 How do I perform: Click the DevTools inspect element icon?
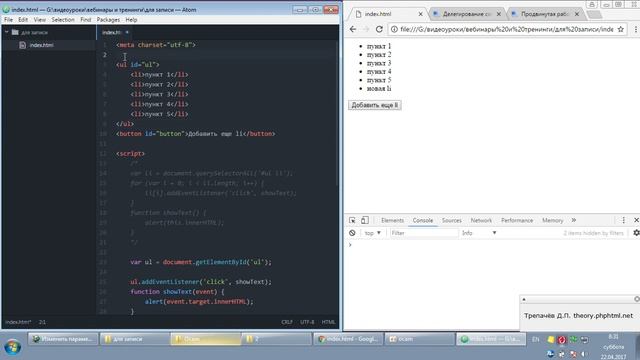pos(352,220)
